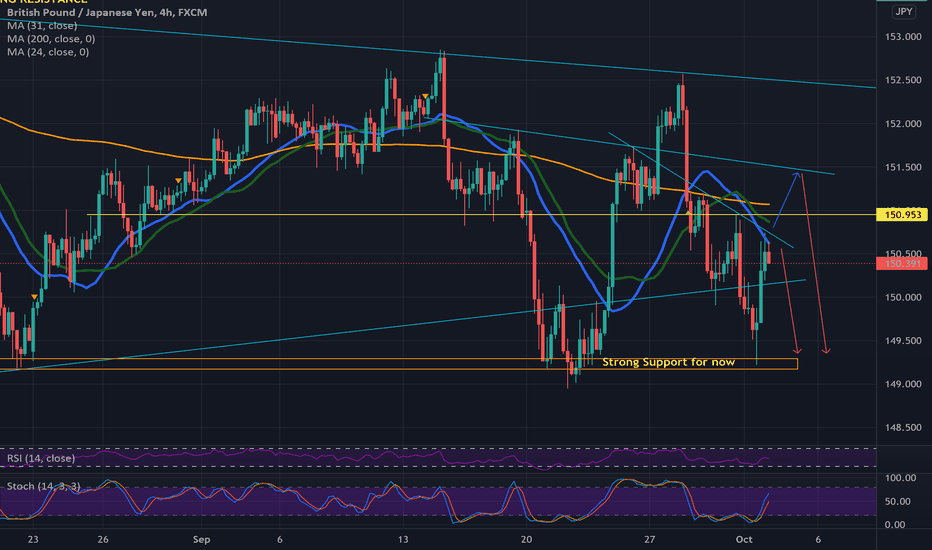Click the Sep label on the time axis
Screen dimensions: 932x550
click(x=201, y=539)
